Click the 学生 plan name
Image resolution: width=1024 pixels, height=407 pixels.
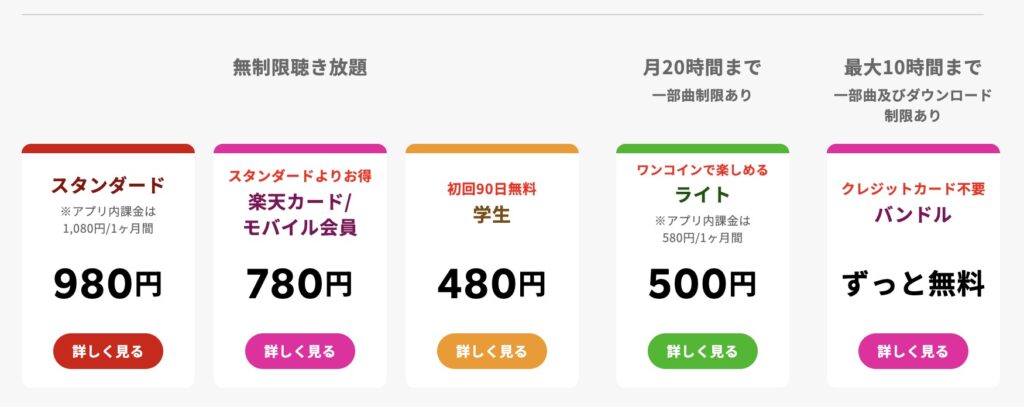(x=492, y=215)
